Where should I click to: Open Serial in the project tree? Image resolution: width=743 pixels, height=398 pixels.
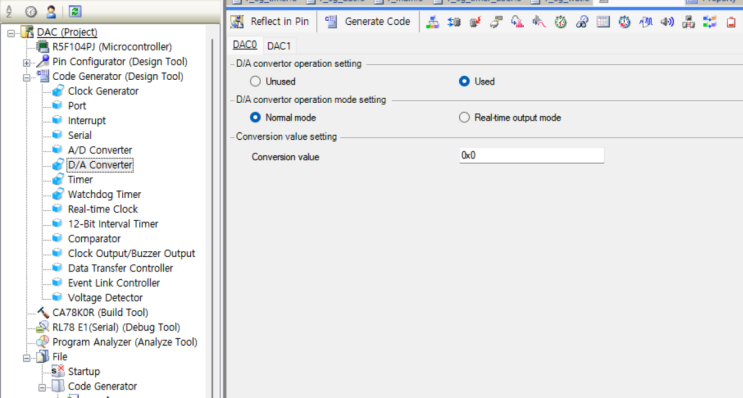pos(80,135)
